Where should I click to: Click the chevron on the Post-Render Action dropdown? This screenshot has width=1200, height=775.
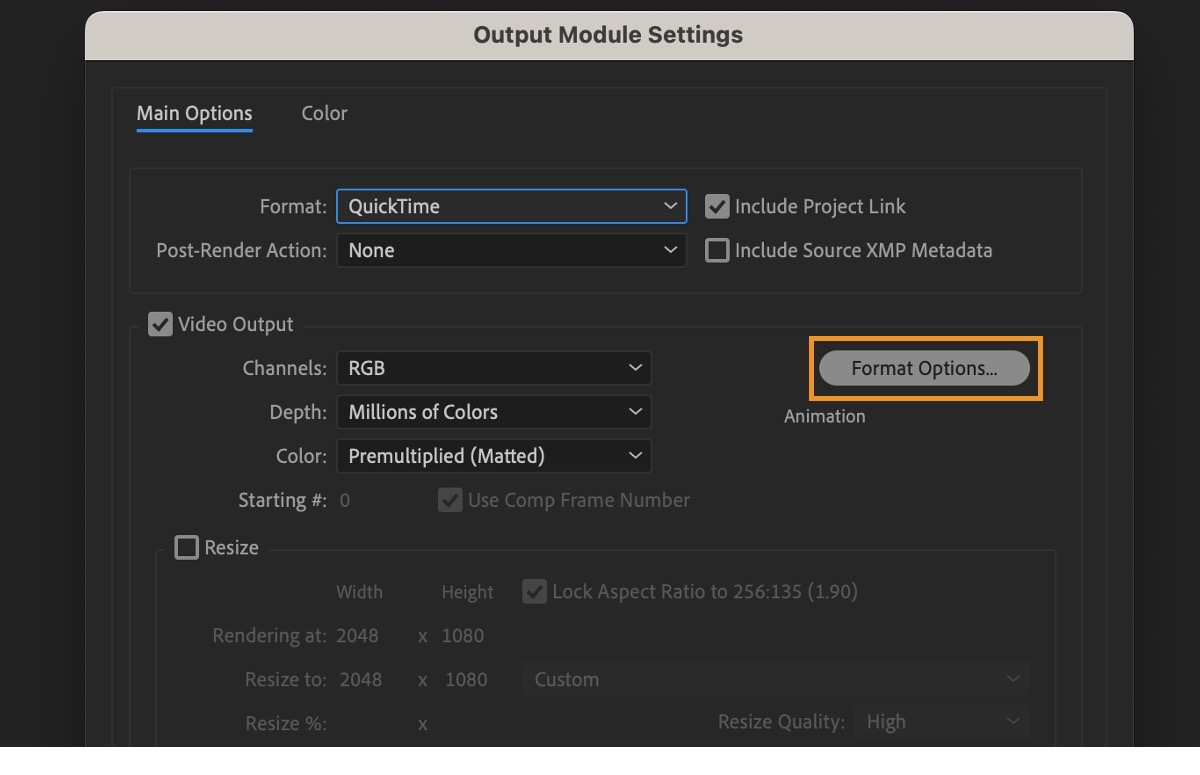[672, 250]
